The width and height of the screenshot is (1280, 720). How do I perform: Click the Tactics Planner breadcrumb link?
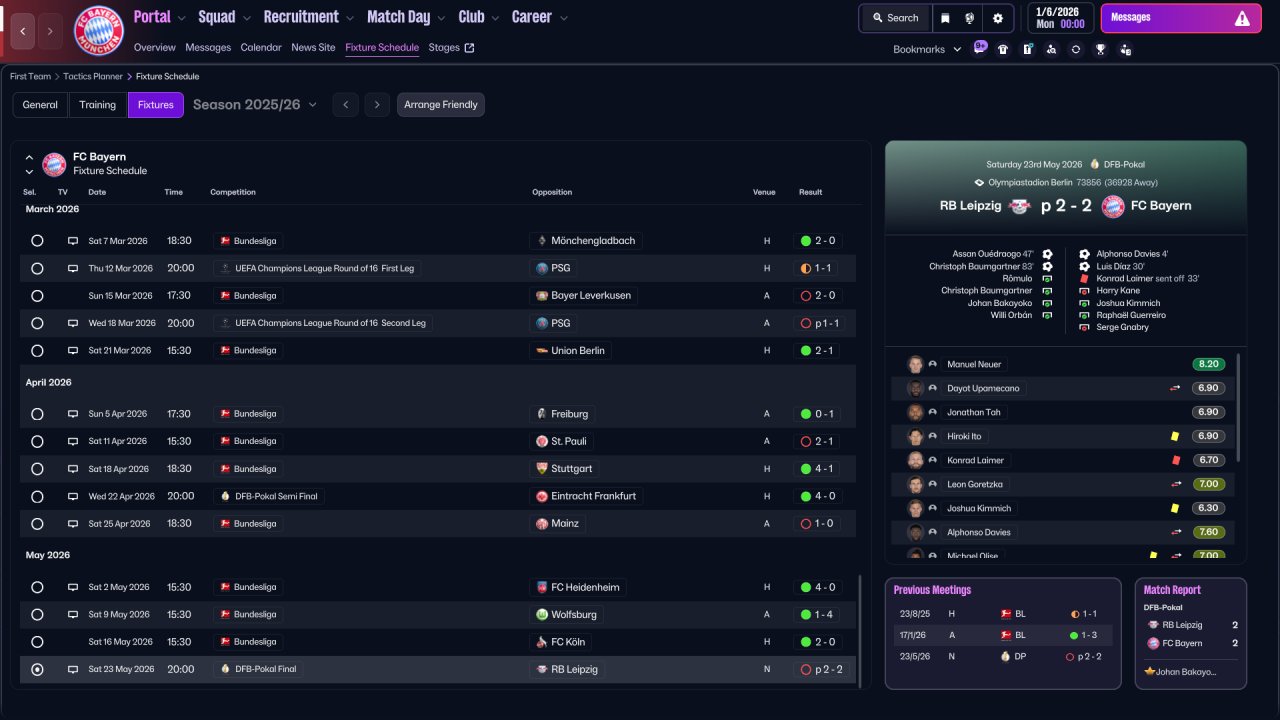pyautogui.click(x=93, y=76)
